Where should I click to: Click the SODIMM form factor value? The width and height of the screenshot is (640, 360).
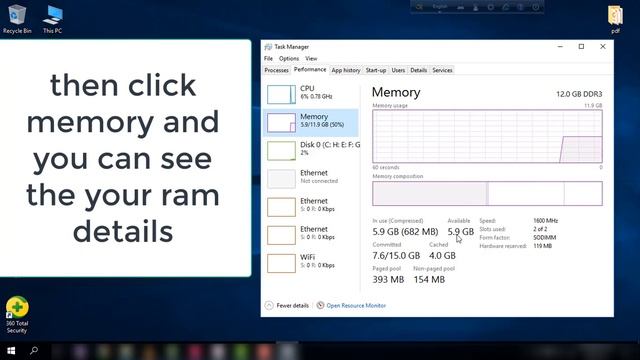tap(544, 237)
